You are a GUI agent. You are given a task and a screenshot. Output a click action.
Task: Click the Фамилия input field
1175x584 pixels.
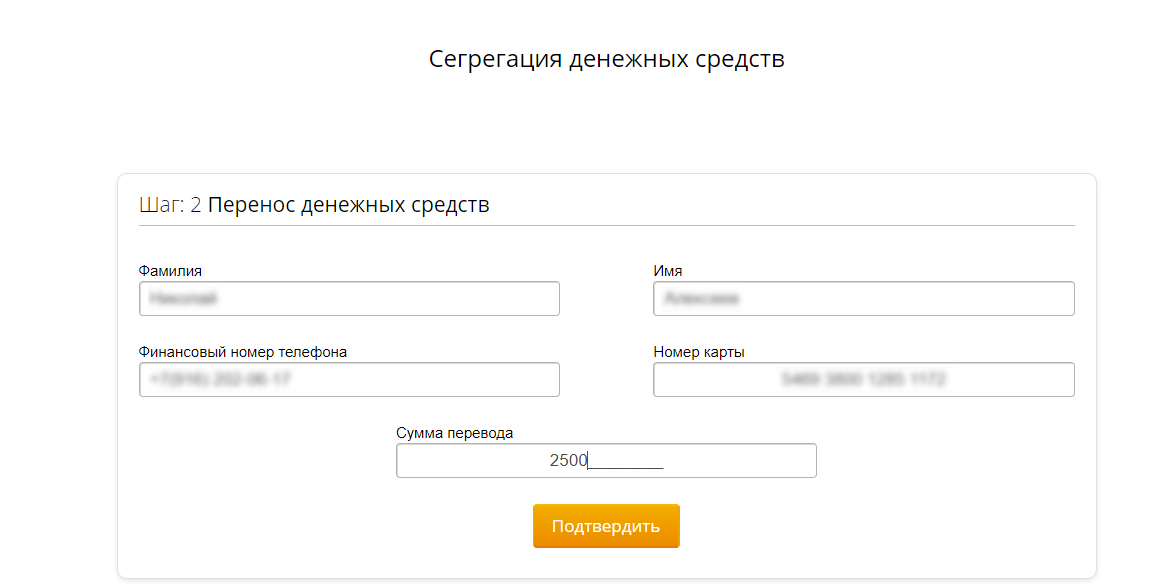click(x=349, y=299)
